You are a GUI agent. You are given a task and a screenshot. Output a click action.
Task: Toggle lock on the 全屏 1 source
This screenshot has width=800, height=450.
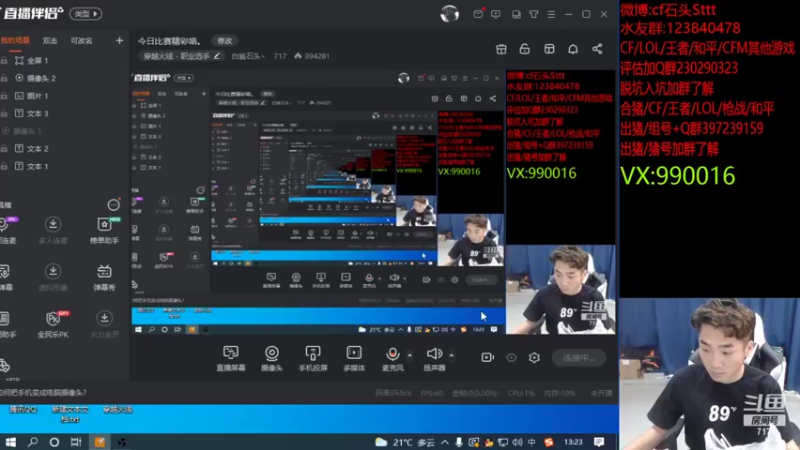point(4,61)
